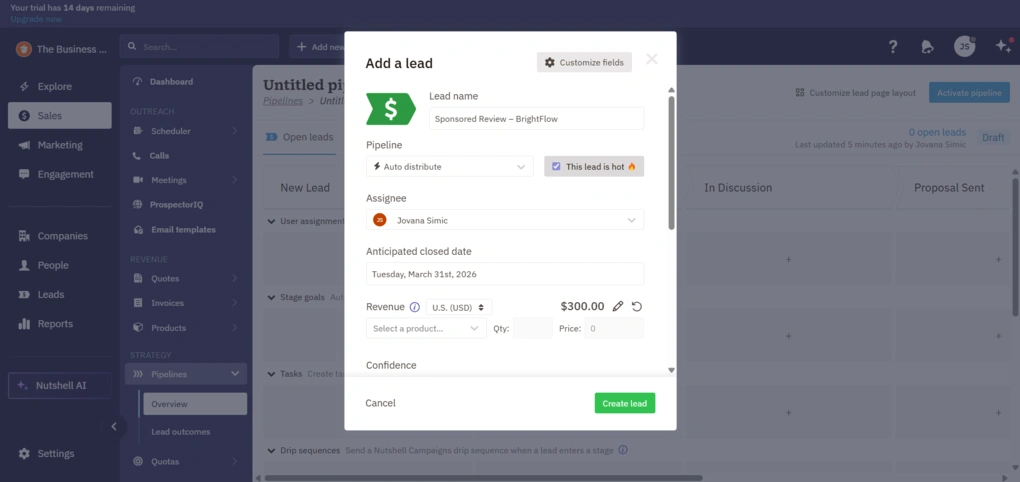Click Cancel in the Add a lead dialog
This screenshot has width=1020, height=482.
(380, 403)
